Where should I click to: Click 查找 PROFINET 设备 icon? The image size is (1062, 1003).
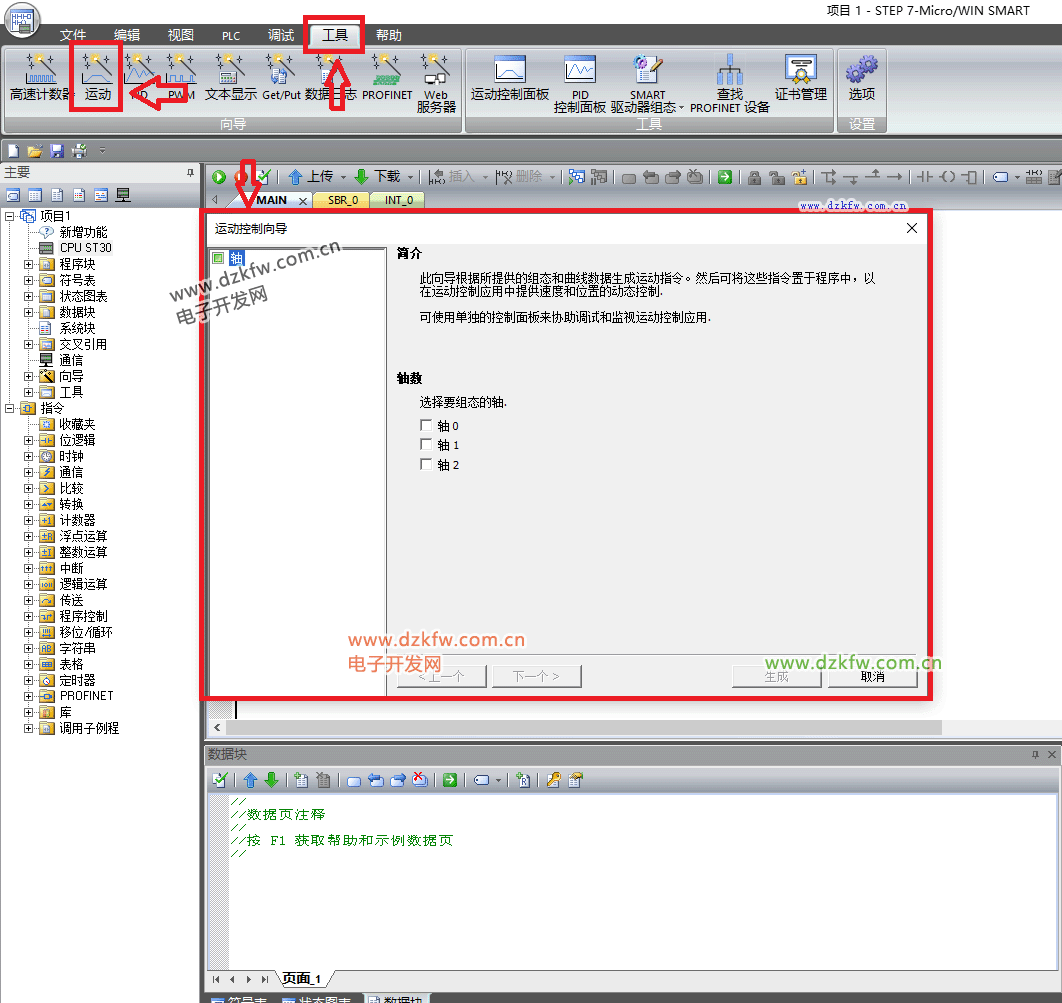[729, 84]
